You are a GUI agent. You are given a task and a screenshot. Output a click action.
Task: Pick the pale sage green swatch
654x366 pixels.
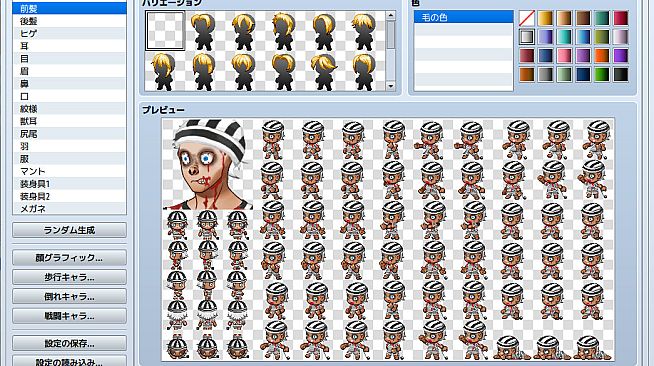click(564, 75)
